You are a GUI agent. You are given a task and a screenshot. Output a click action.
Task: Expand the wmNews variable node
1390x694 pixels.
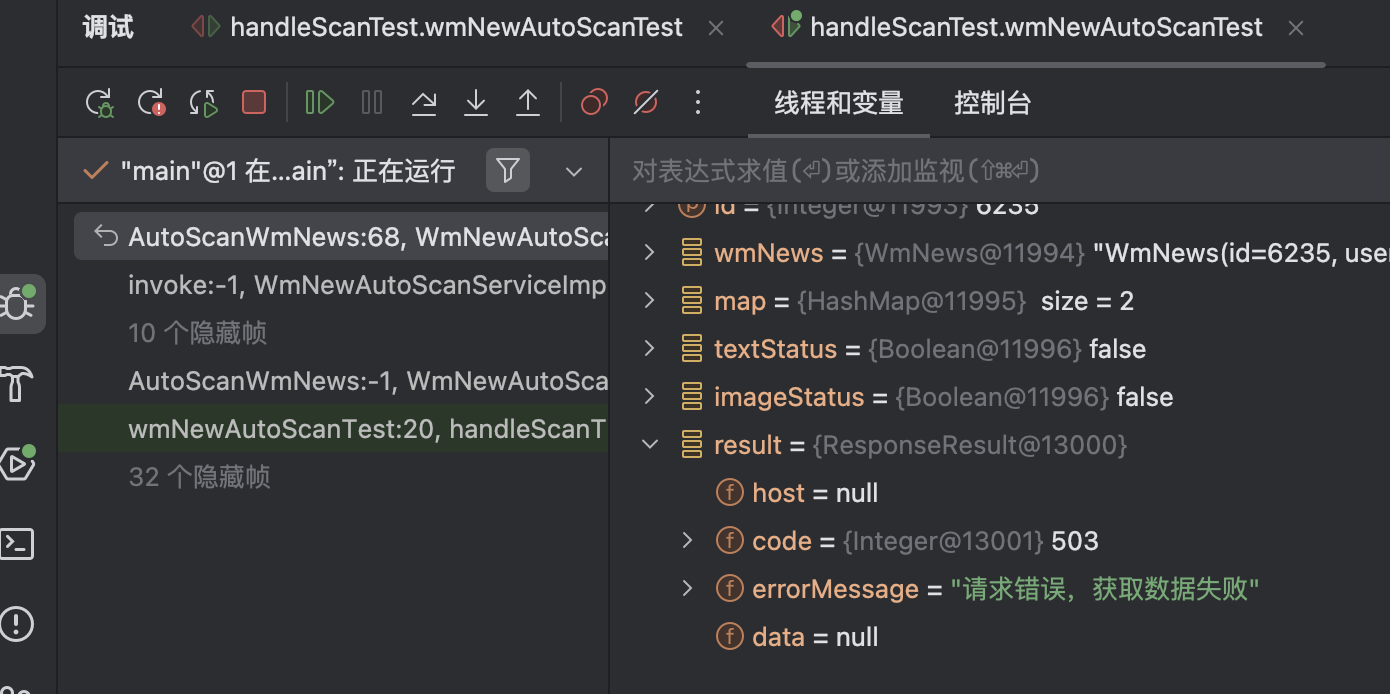650,253
